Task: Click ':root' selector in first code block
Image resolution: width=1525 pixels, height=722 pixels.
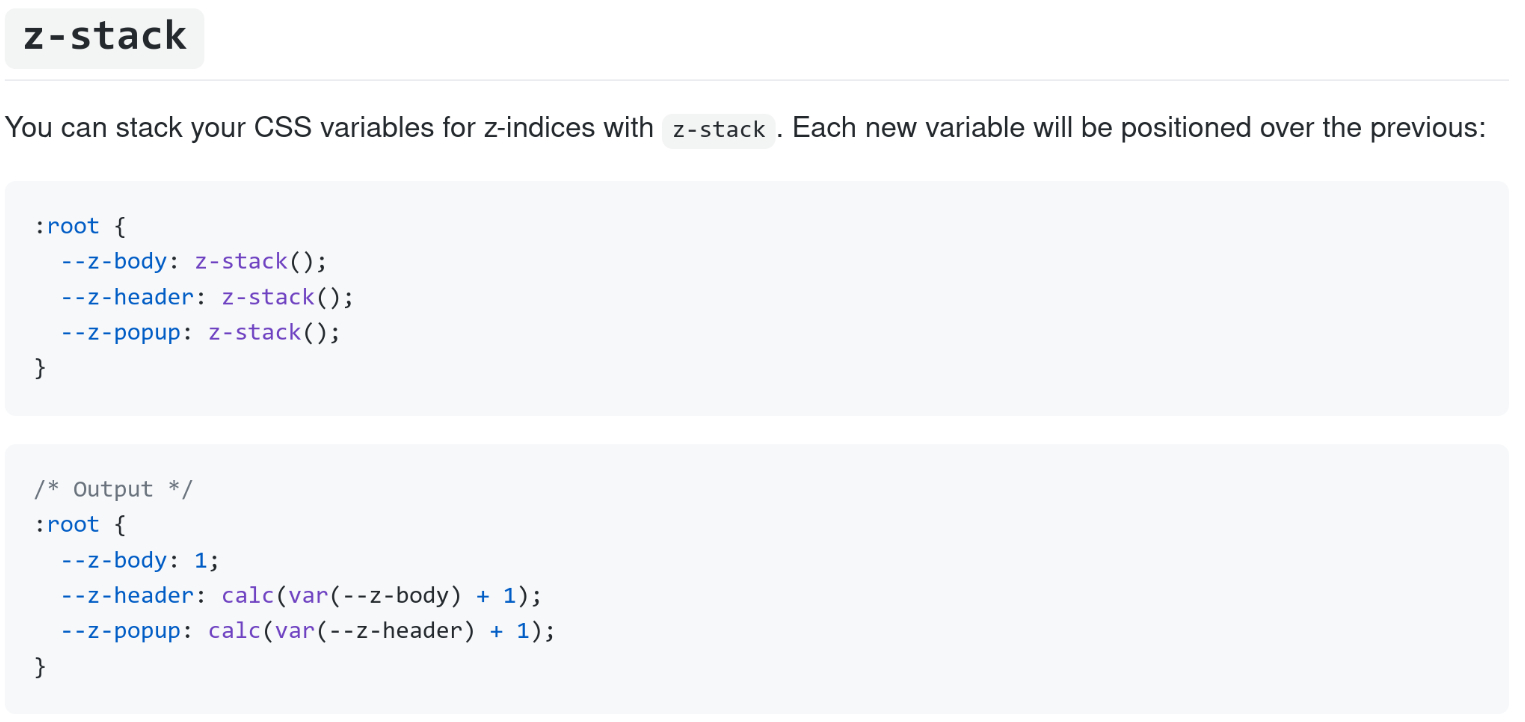Action: pos(67,226)
